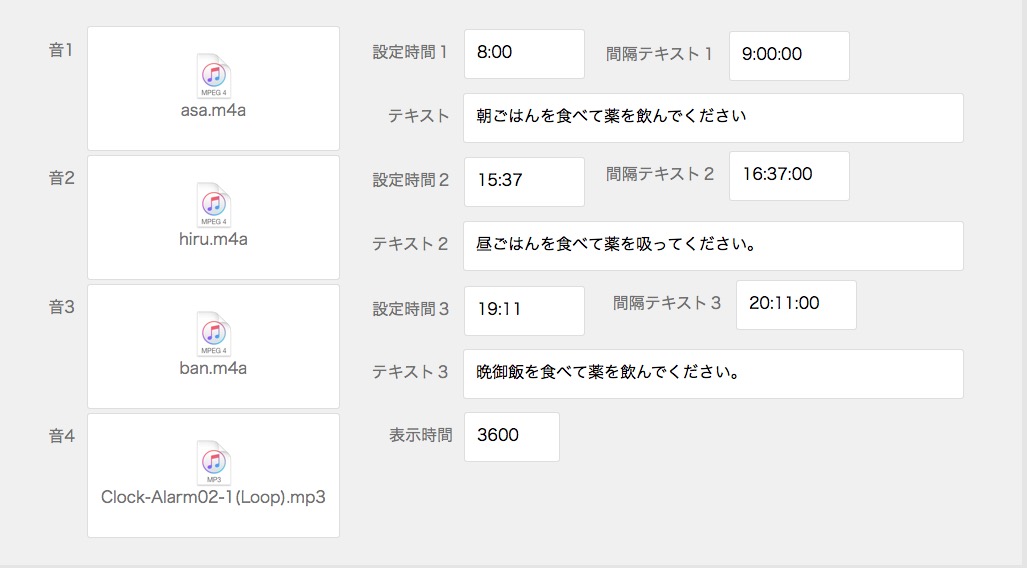Click the ban.m4a MPEG 4 icon
The height and width of the screenshot is (568, 1027).
tap(214, 334)
